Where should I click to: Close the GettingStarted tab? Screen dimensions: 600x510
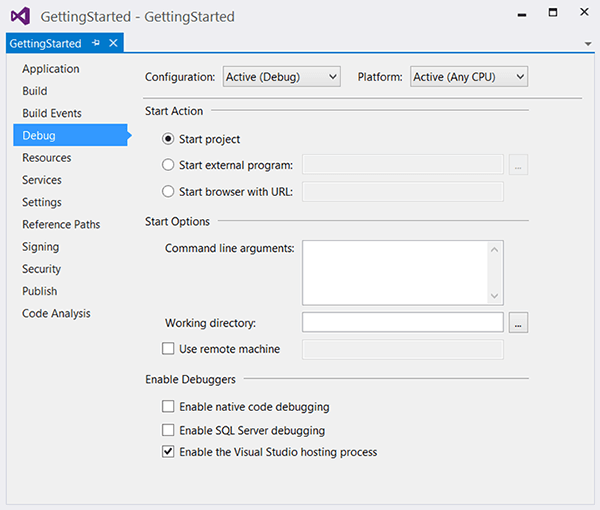(113, 43)
